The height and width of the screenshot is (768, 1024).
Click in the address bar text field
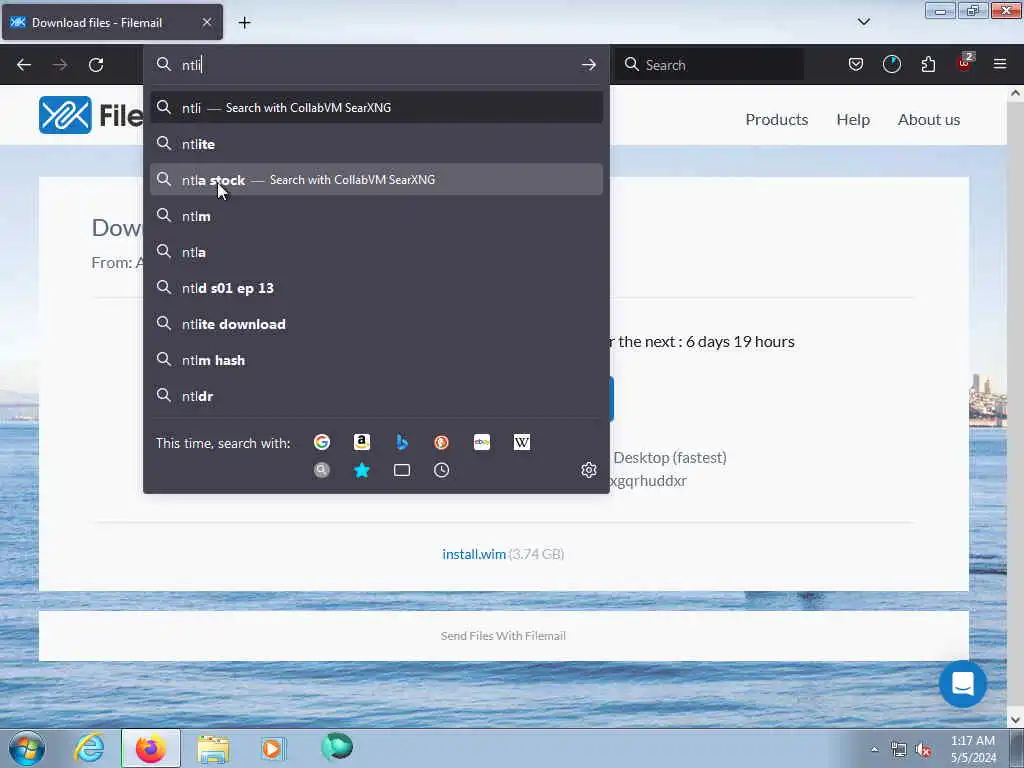(x=377, y=65)
